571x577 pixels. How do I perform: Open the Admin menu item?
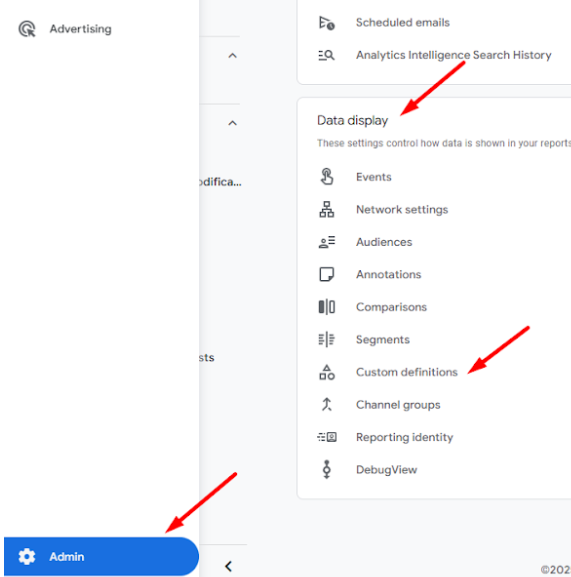[101, 556]
